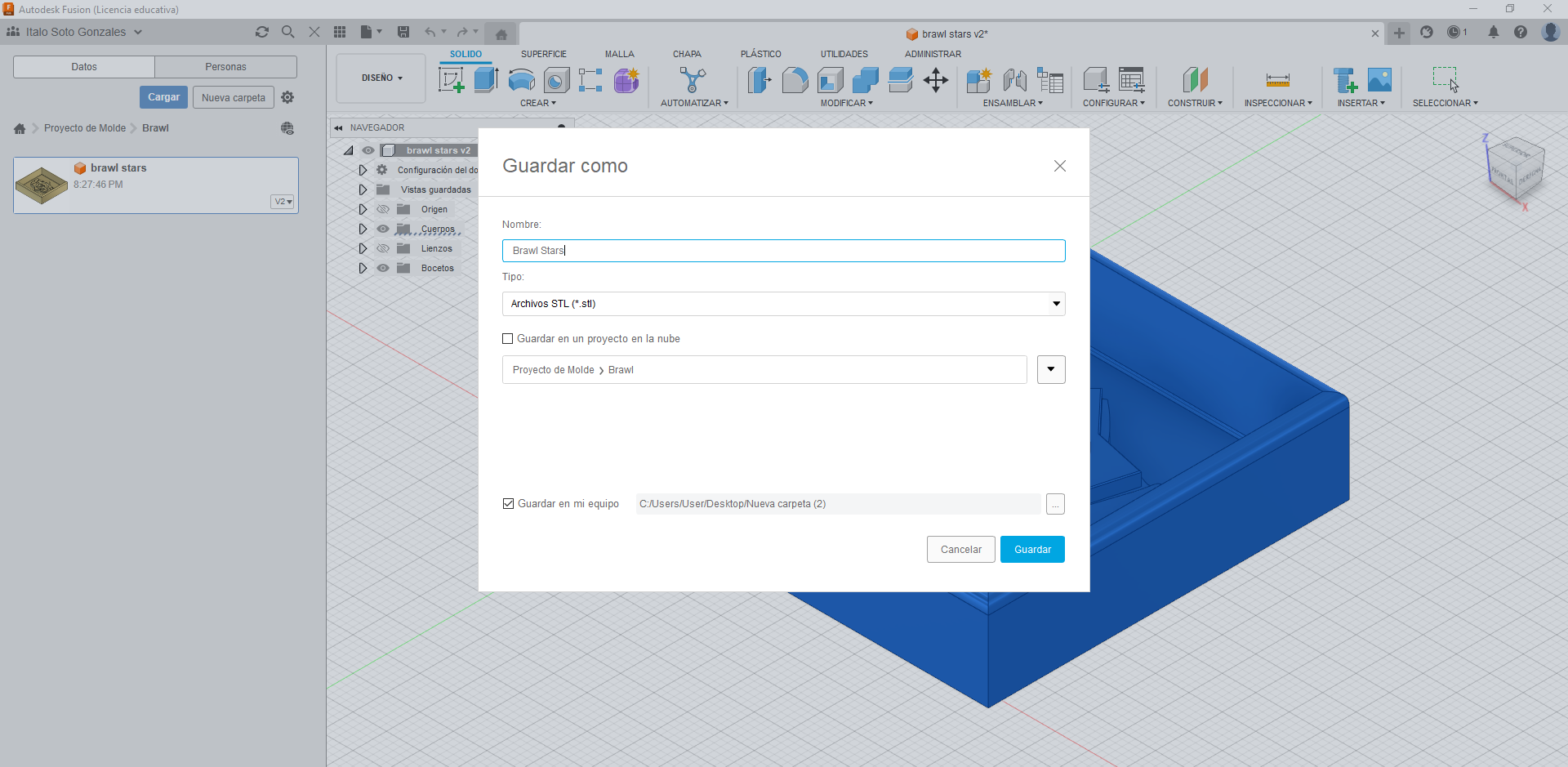Expand the Cuerpos tree node
Screen dimensions: 1568x767
[x=363, y=229]
